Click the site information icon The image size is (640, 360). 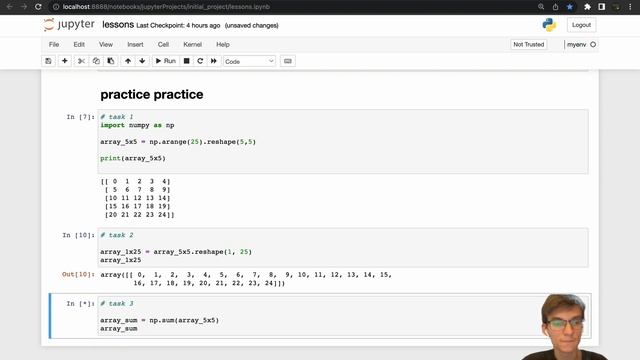(x=56, y=7)
